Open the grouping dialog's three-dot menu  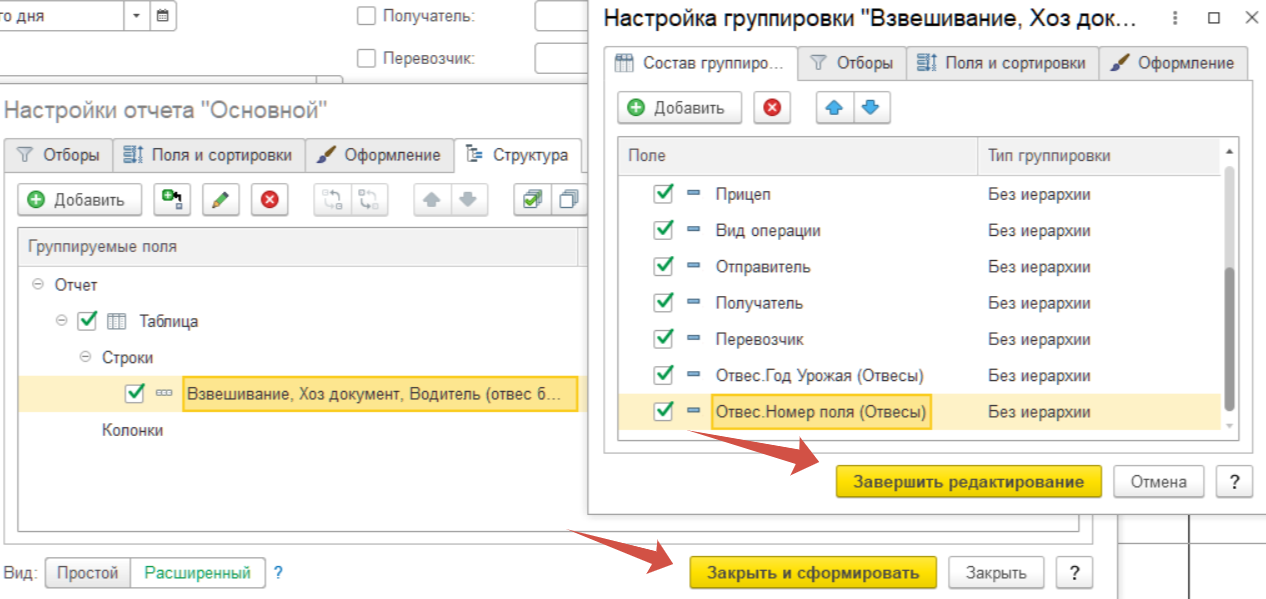coord(1175,18)
